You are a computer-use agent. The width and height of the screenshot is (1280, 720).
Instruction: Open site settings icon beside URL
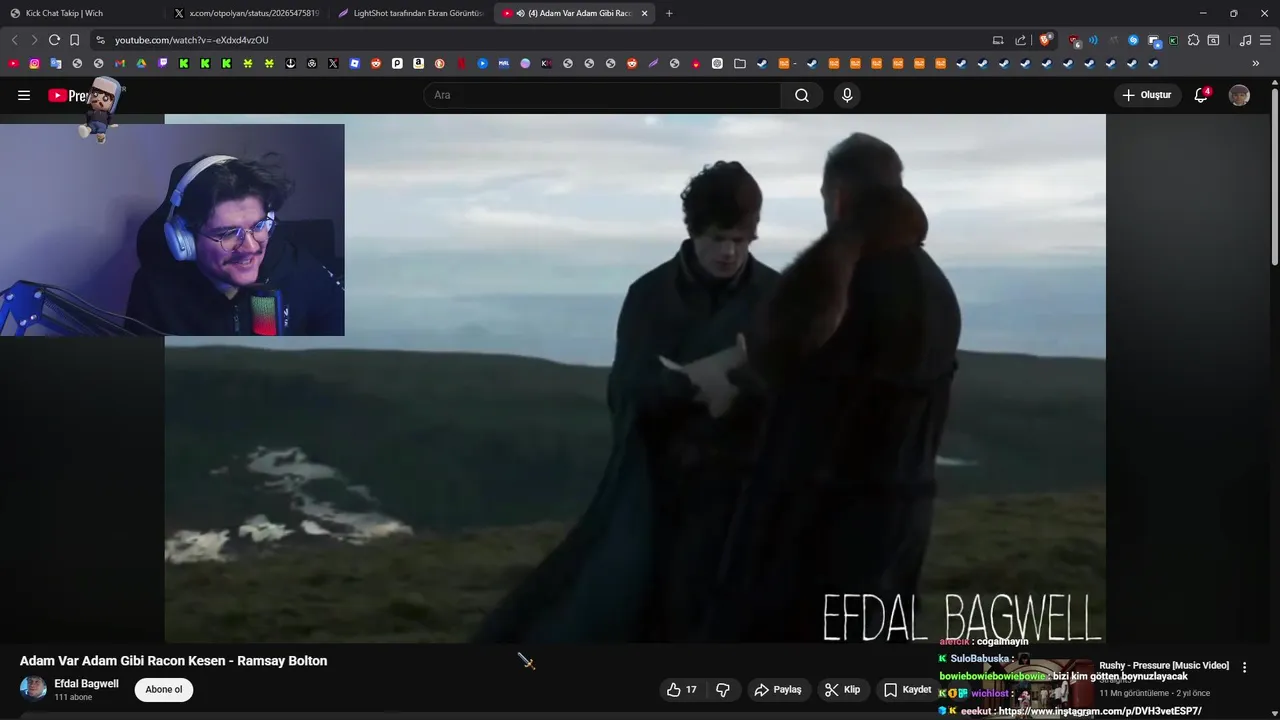(x=100, y=40)
